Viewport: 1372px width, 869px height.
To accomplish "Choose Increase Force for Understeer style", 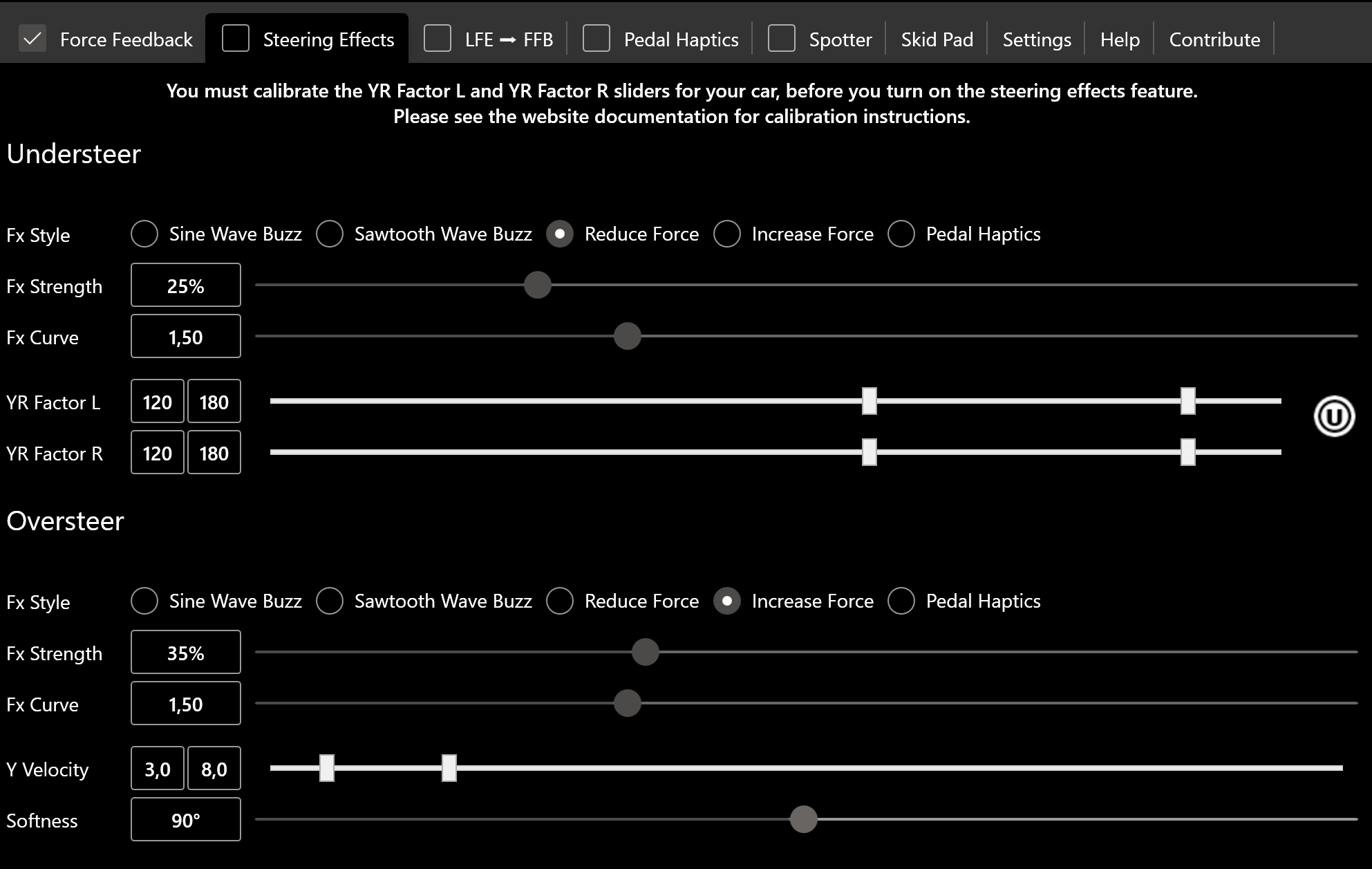I will (x=727, y=234).
